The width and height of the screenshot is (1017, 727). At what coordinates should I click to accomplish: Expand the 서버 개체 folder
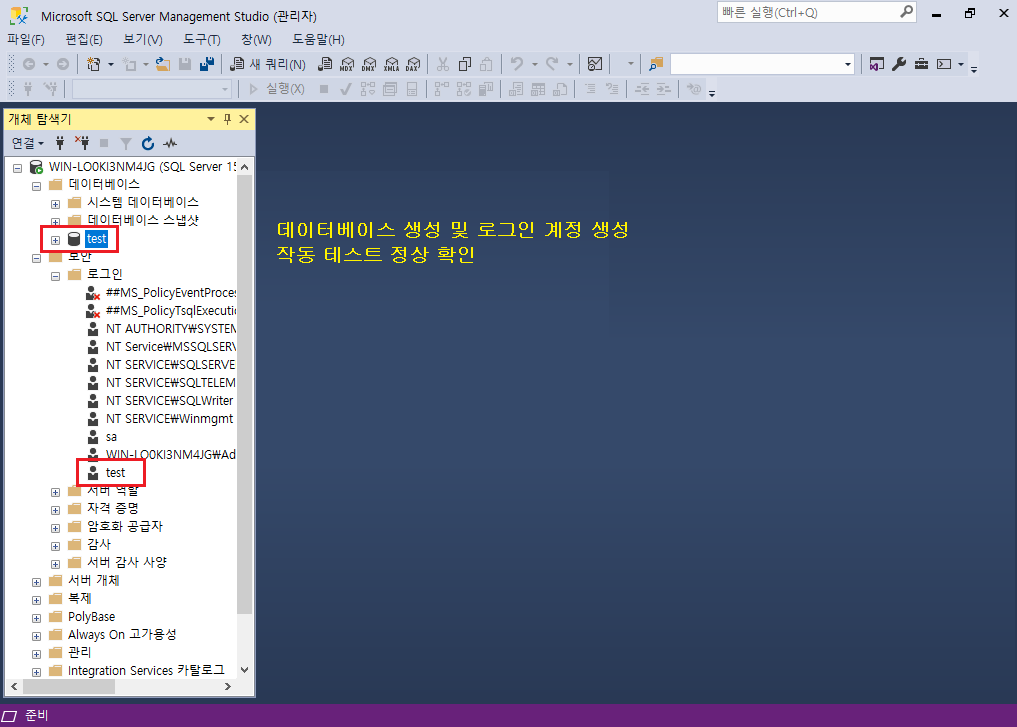click(36, 582)
